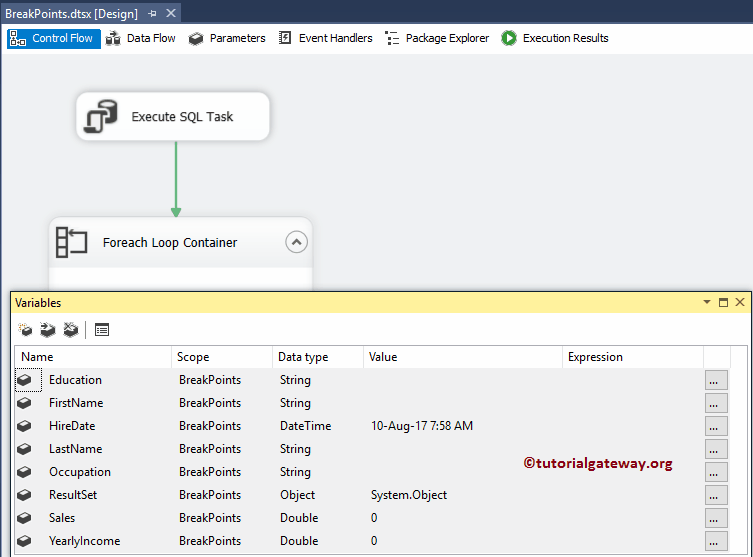Image resolution: width=753 pixels, height=557 pixels.
Task: Click the ellipsis button on Education row
Action: pyautogui.click(x=716, y=380)
